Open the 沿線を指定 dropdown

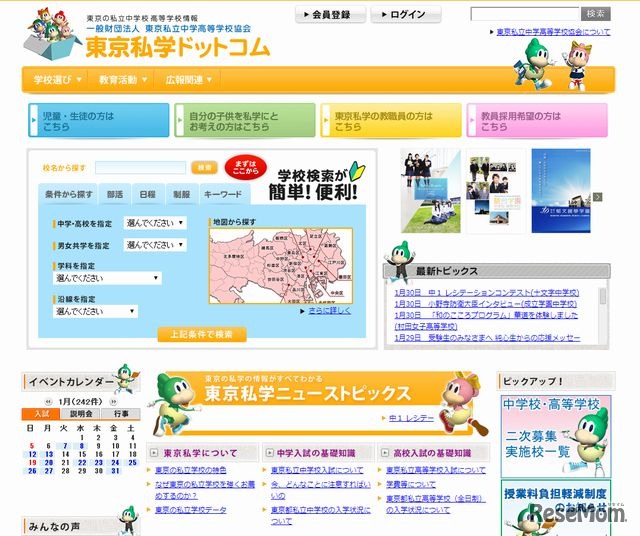[x=95, y=311]
